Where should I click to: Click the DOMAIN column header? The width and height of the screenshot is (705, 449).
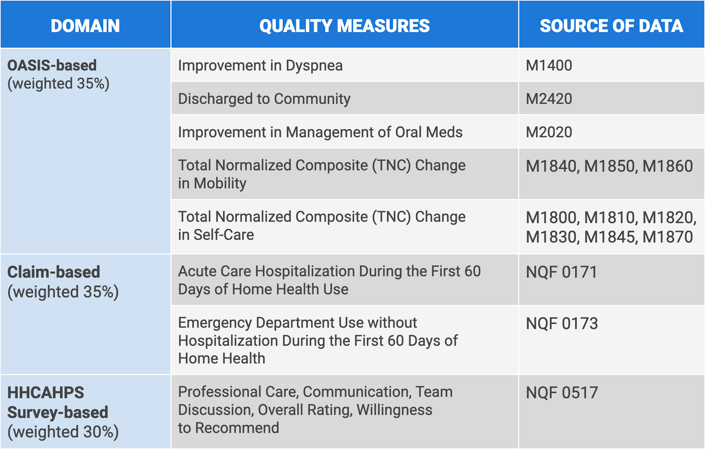85,26
